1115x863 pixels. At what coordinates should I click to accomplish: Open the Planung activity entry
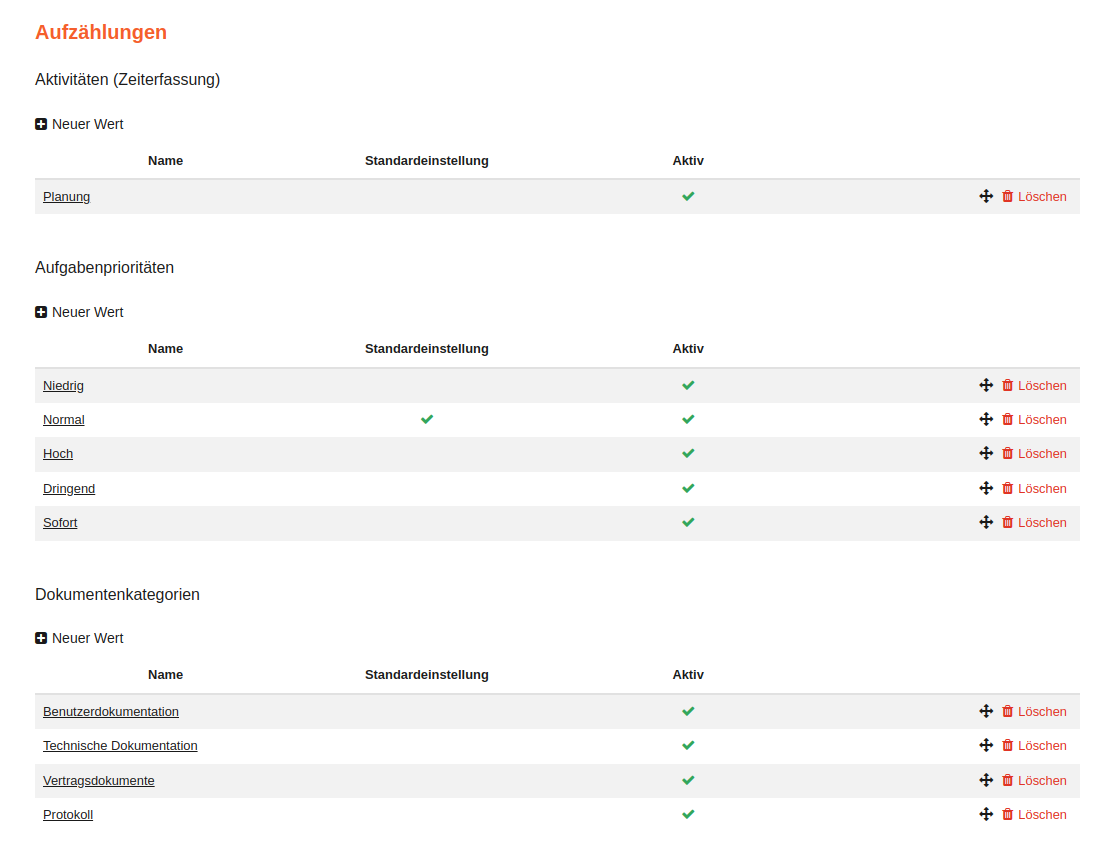pos(66,197)
